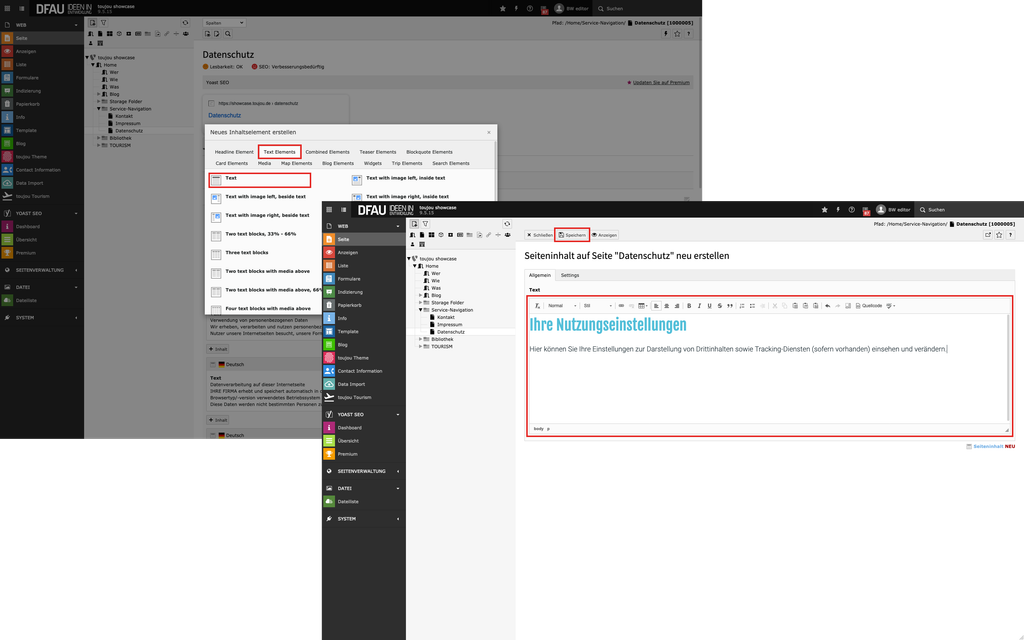1024x640 pixels.
Task: Click the Italic icon in the editor toolbar
Action: click(699, 306)
